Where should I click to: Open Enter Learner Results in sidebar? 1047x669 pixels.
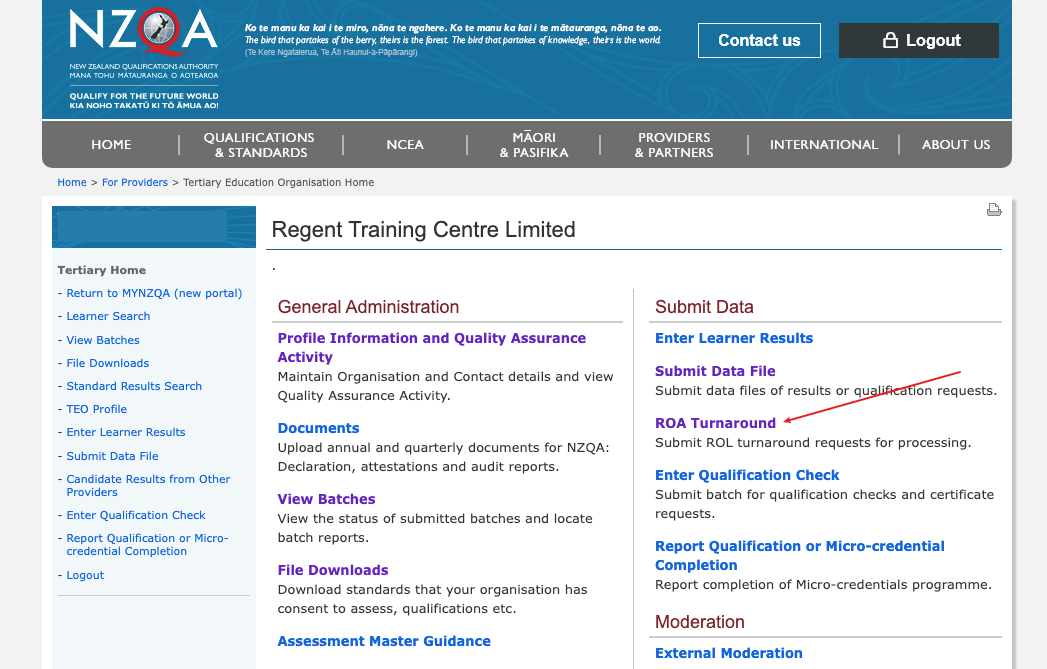[x=126, y=433]
